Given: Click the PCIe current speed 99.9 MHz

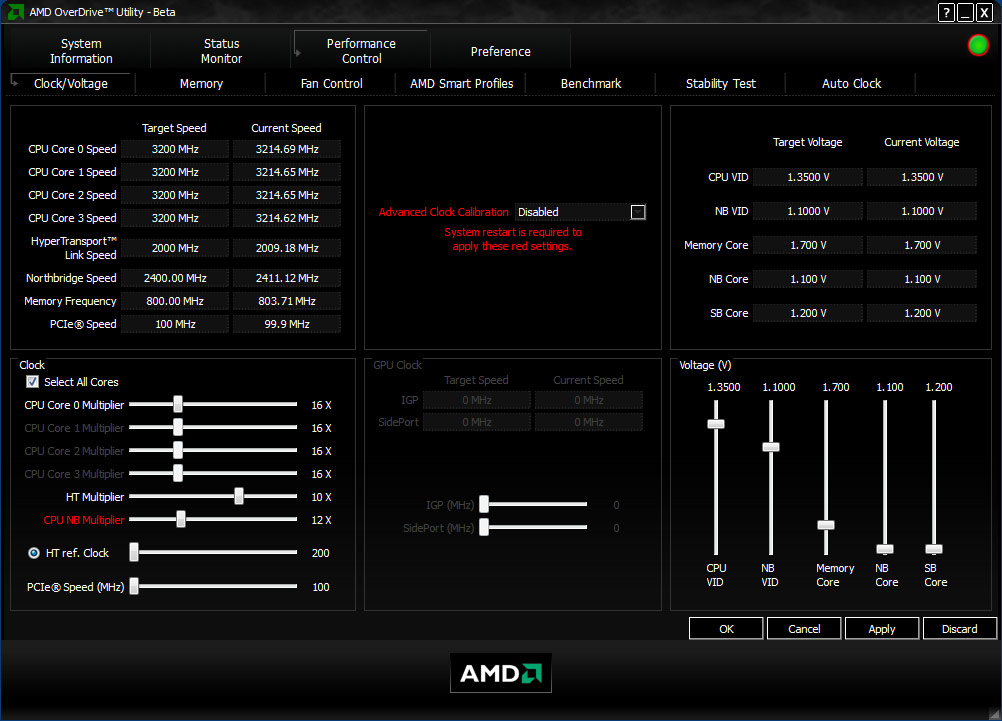Looking at the screenshot, I should click(x=287, y=324).
